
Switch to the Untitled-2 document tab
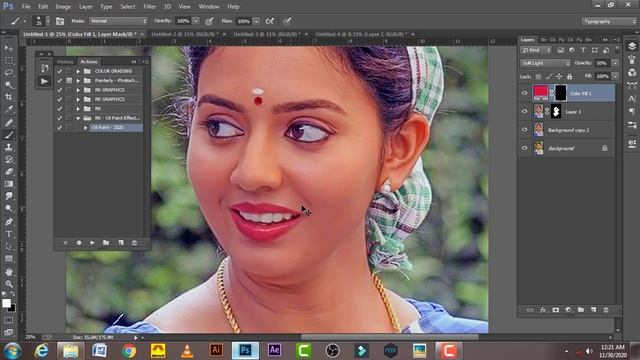[x=185, y=34]
